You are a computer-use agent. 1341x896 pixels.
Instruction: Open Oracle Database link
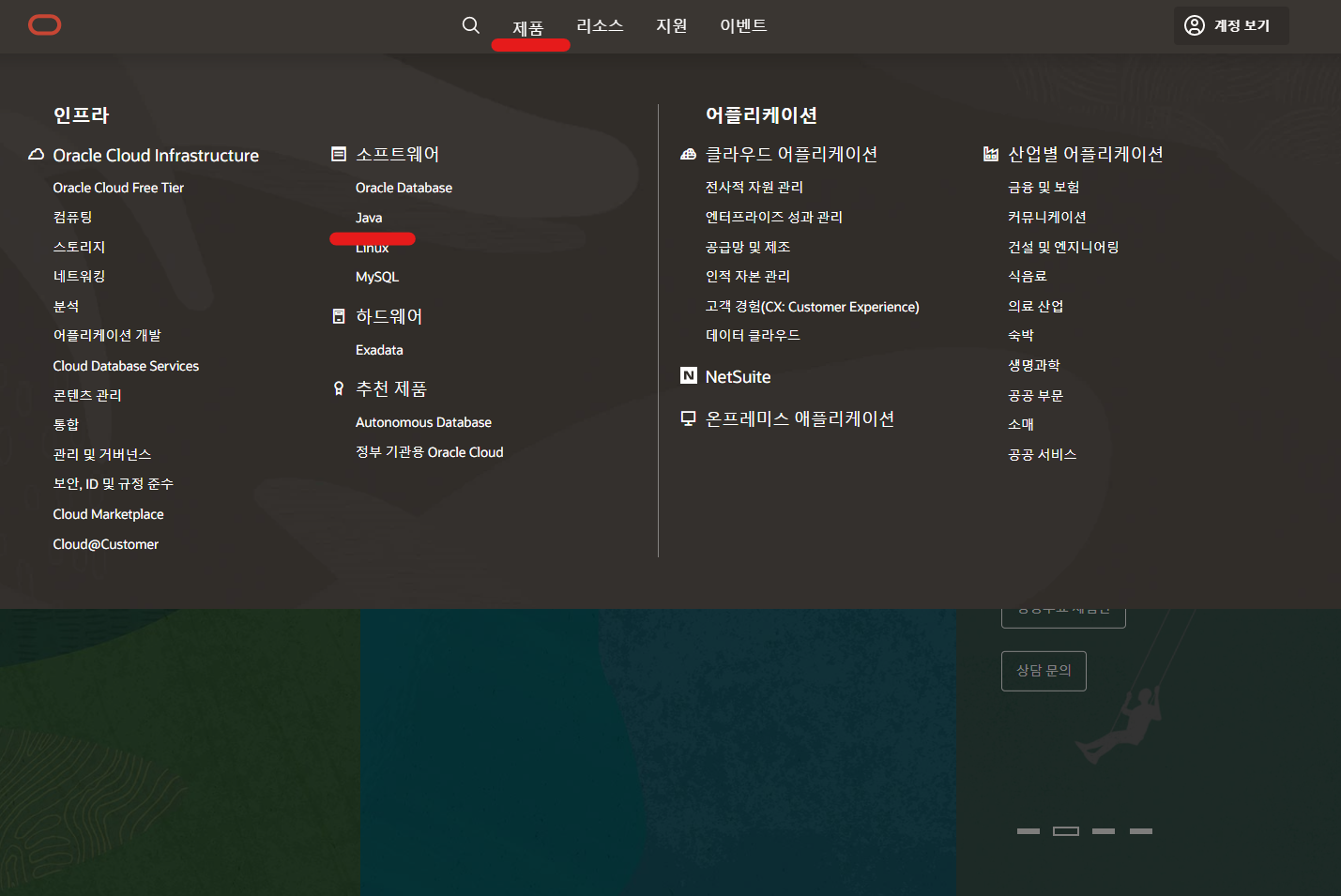click(x=404, y=188)
